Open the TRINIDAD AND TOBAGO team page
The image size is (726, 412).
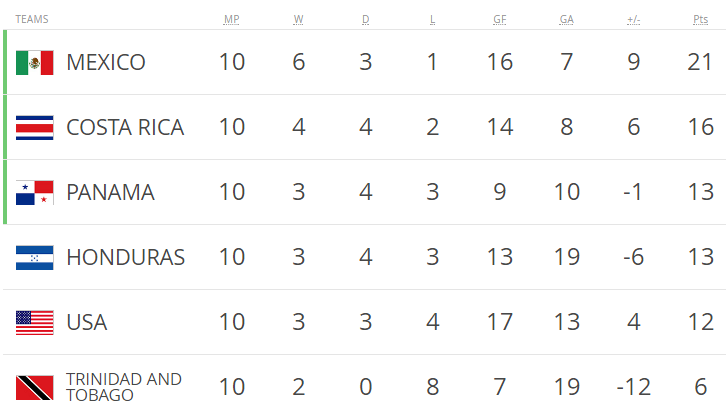123,387
